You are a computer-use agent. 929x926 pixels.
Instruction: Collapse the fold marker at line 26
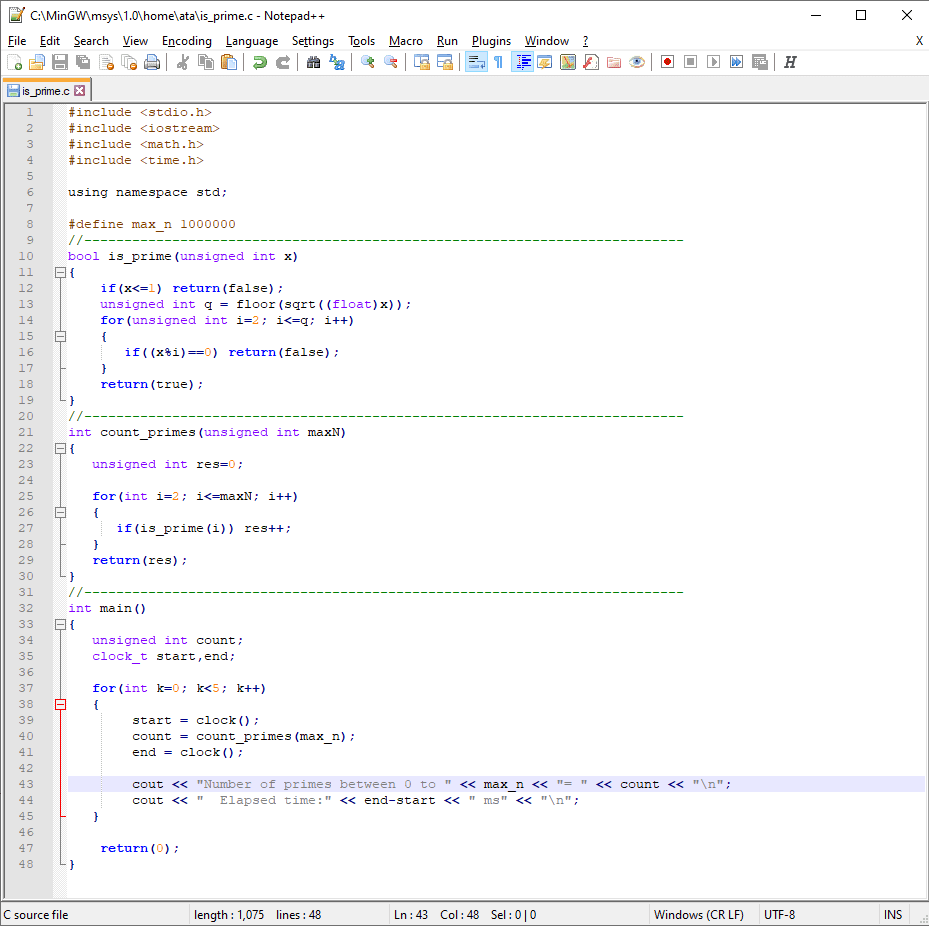tap(60, 512)
